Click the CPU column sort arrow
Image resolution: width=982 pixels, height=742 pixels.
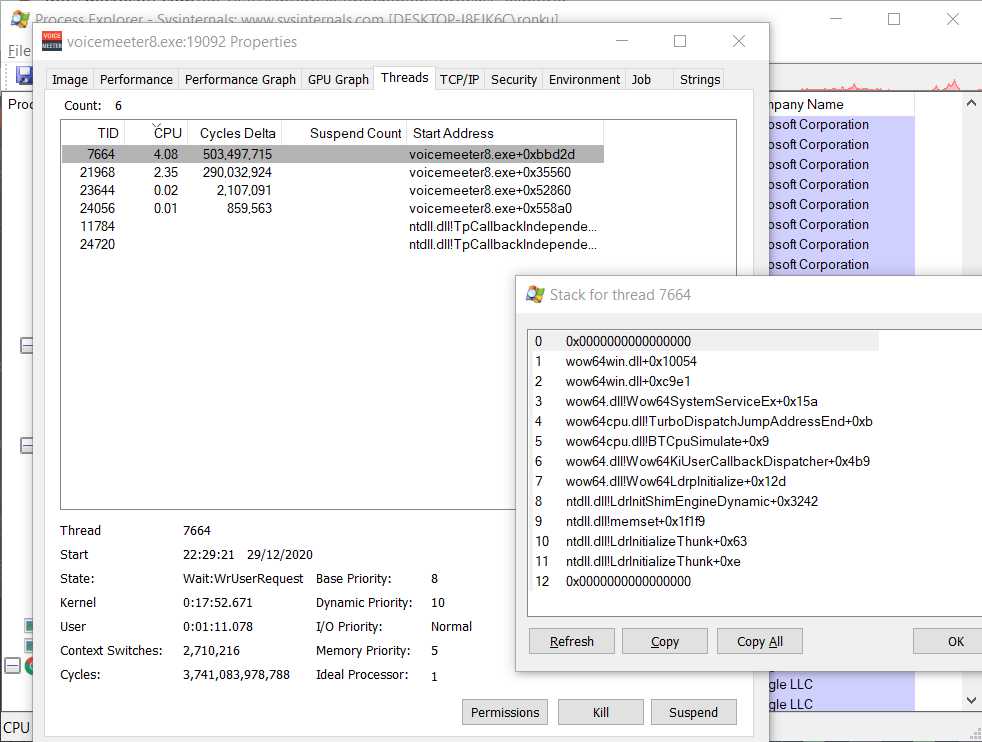tap(158, 125)
